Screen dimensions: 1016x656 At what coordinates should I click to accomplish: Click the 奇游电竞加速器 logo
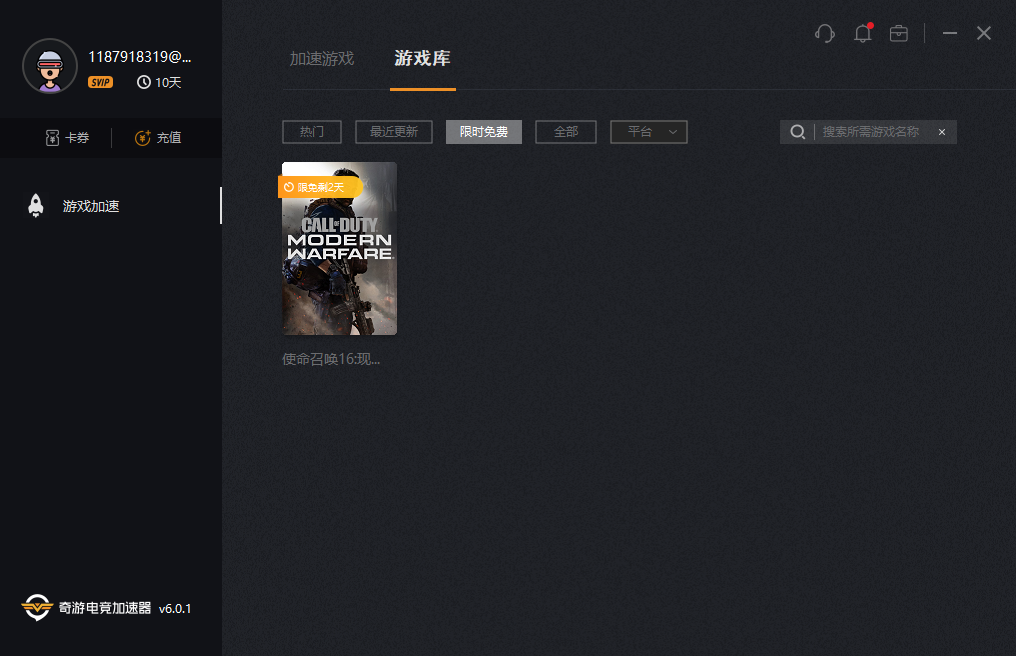tap(86, 608)
